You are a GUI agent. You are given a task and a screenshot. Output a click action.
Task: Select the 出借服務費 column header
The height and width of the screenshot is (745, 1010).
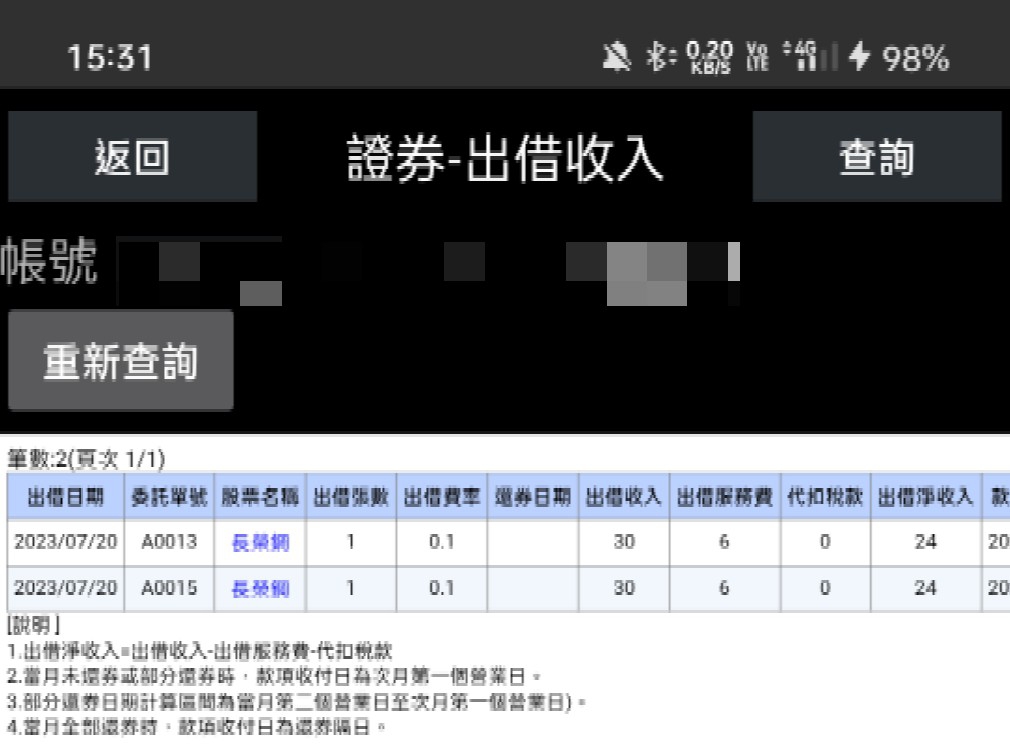coord(722,498)
